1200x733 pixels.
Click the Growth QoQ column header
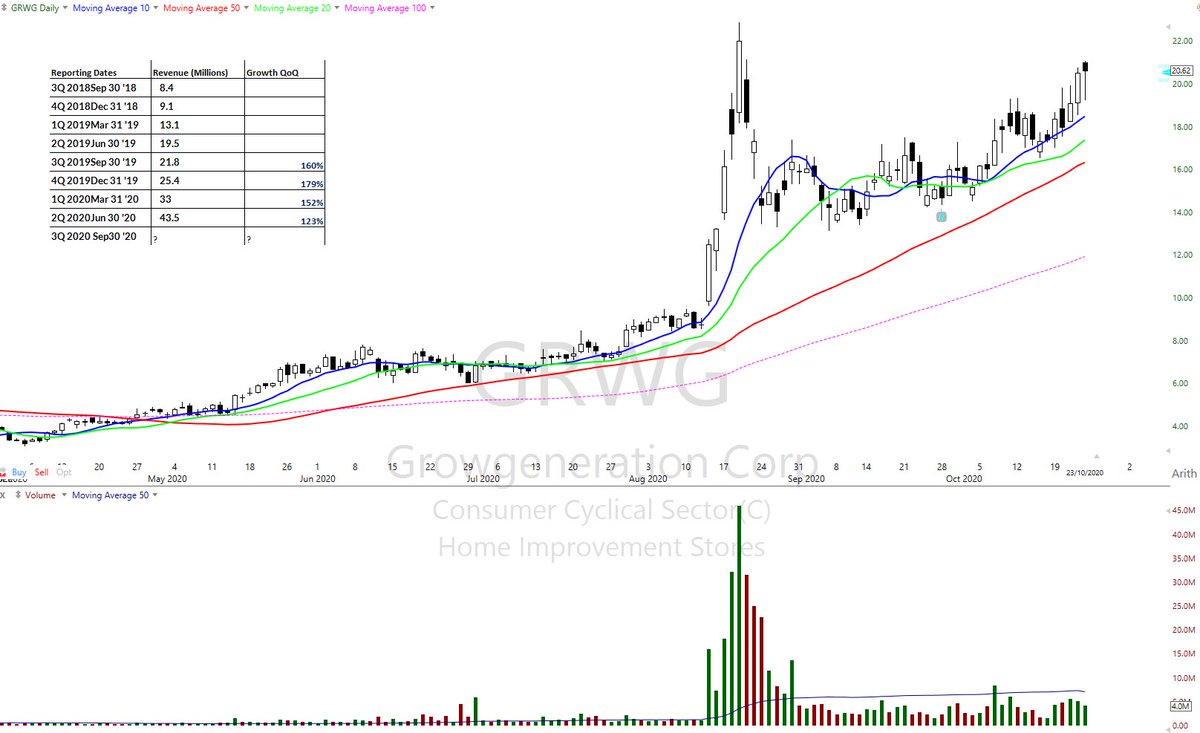pos(272,73)
